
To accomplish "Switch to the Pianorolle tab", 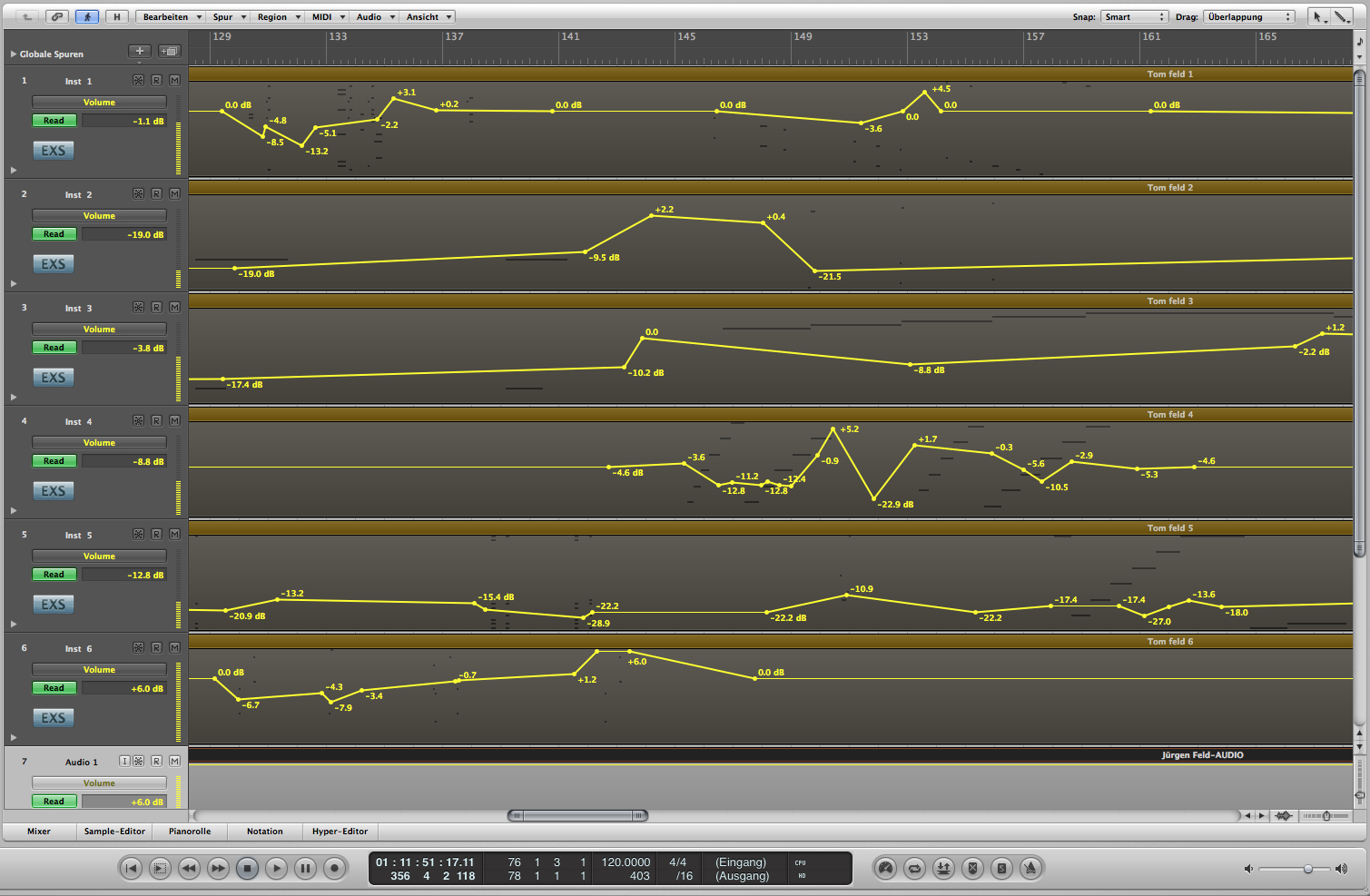I will [190, 832].
